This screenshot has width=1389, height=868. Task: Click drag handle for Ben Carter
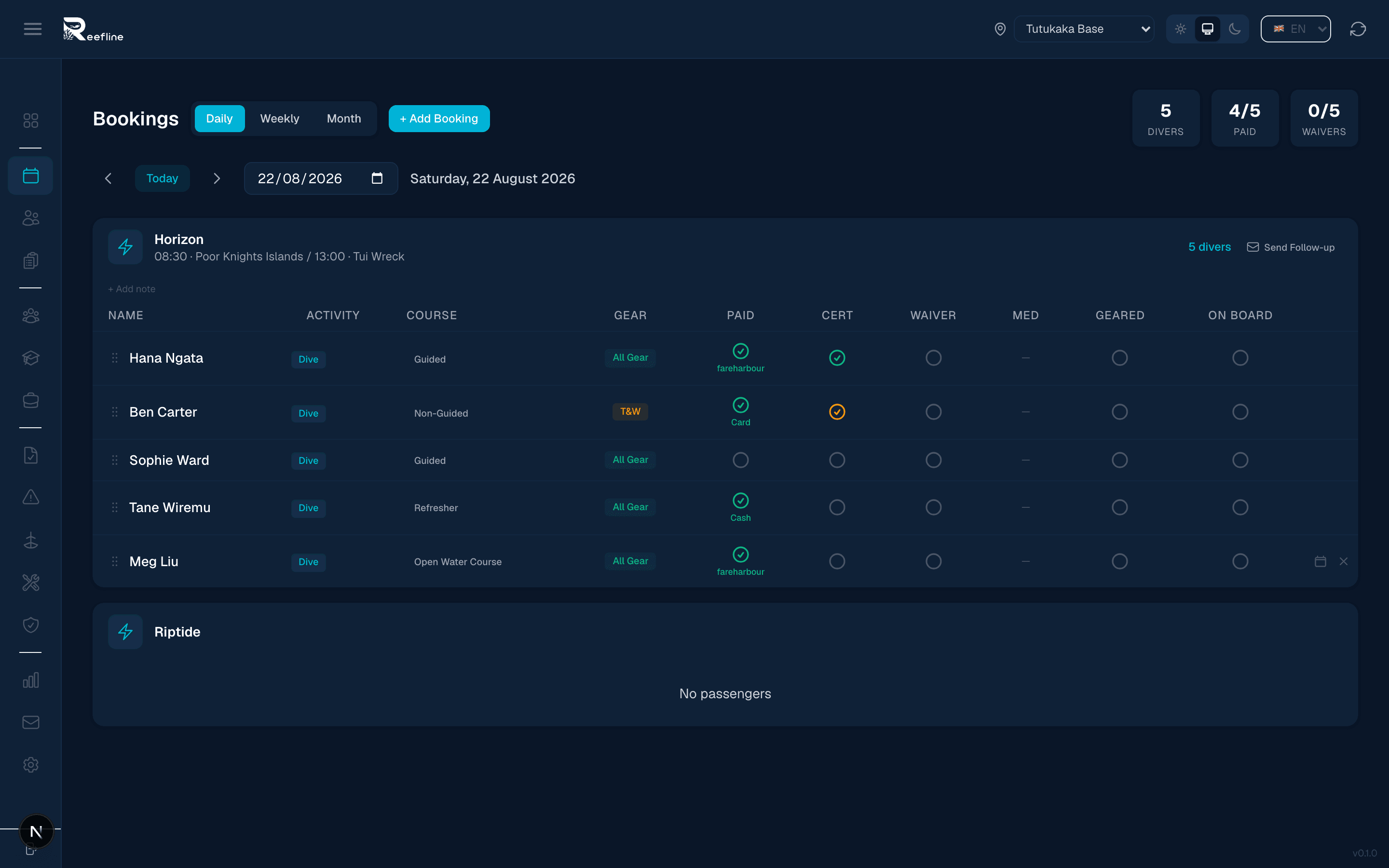[x=115, y=412]
